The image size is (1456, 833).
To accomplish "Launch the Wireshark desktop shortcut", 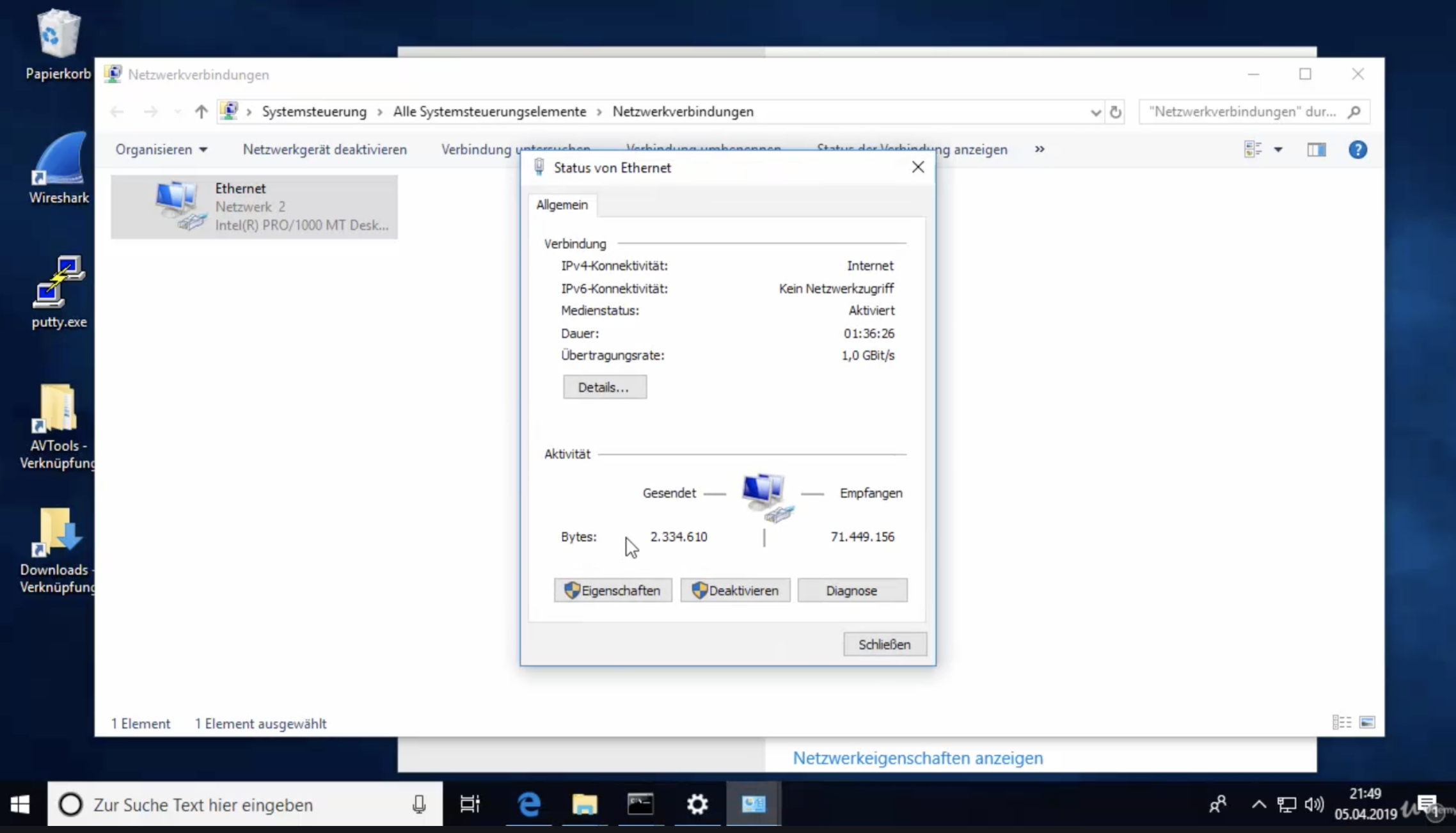I will point(58,168).
